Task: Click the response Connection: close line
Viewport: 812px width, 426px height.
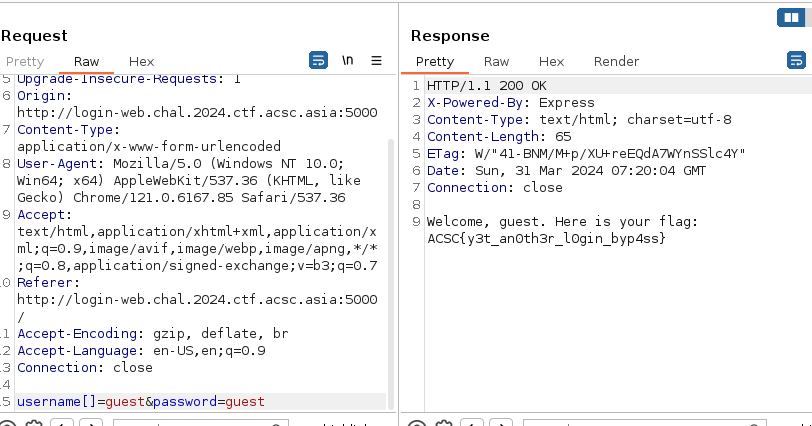Action: pyautogui.click(x=495, y=187)
